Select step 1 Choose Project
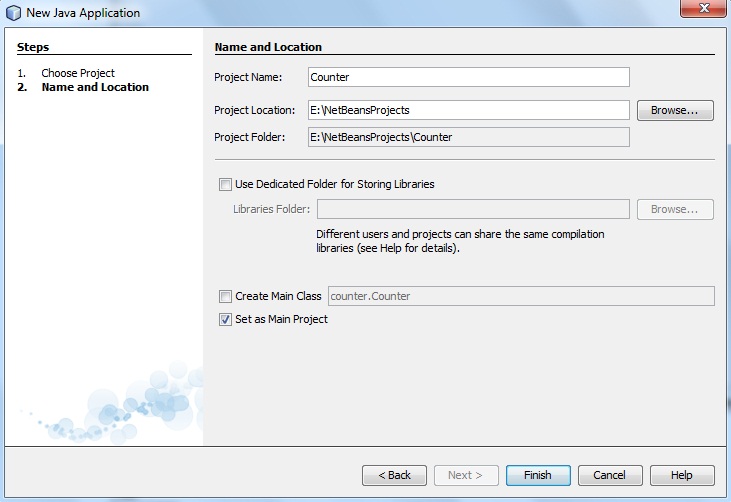731x502 pixels. [x=78, y=73]
